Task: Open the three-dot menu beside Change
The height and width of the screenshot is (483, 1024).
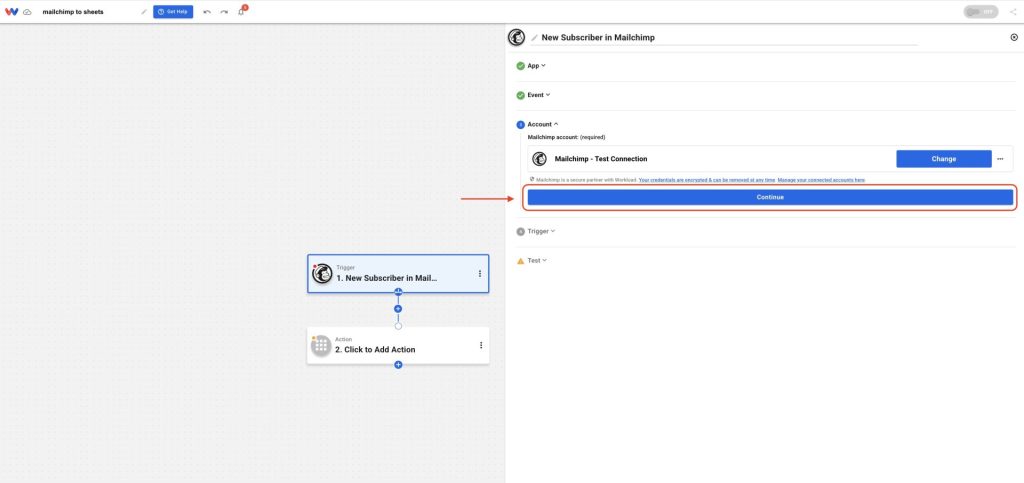Action: tap(1000, 159)
